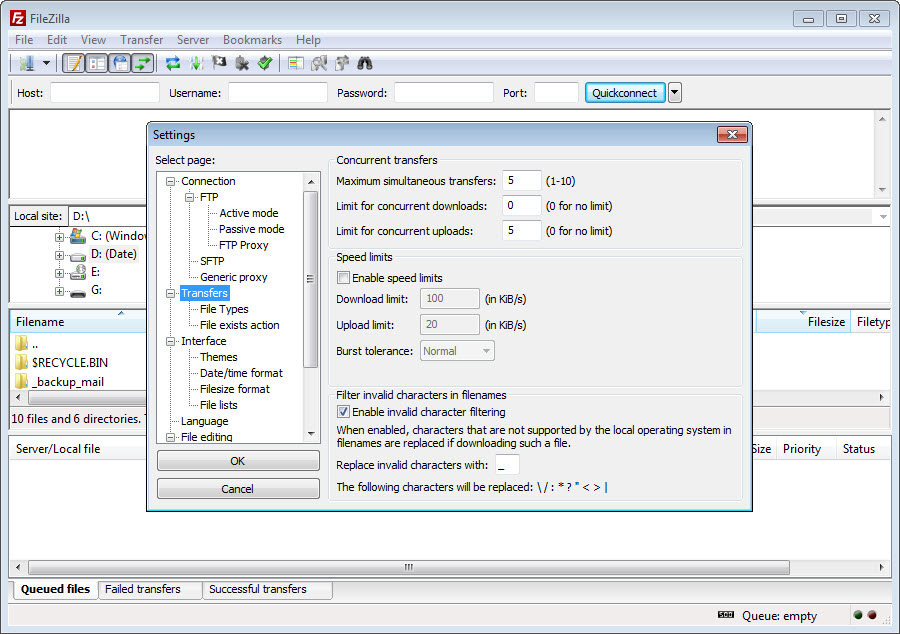The width and height of the screenshot is (900, 634).
Task: Toggle directory comparison
Action: tap(319, 63)
